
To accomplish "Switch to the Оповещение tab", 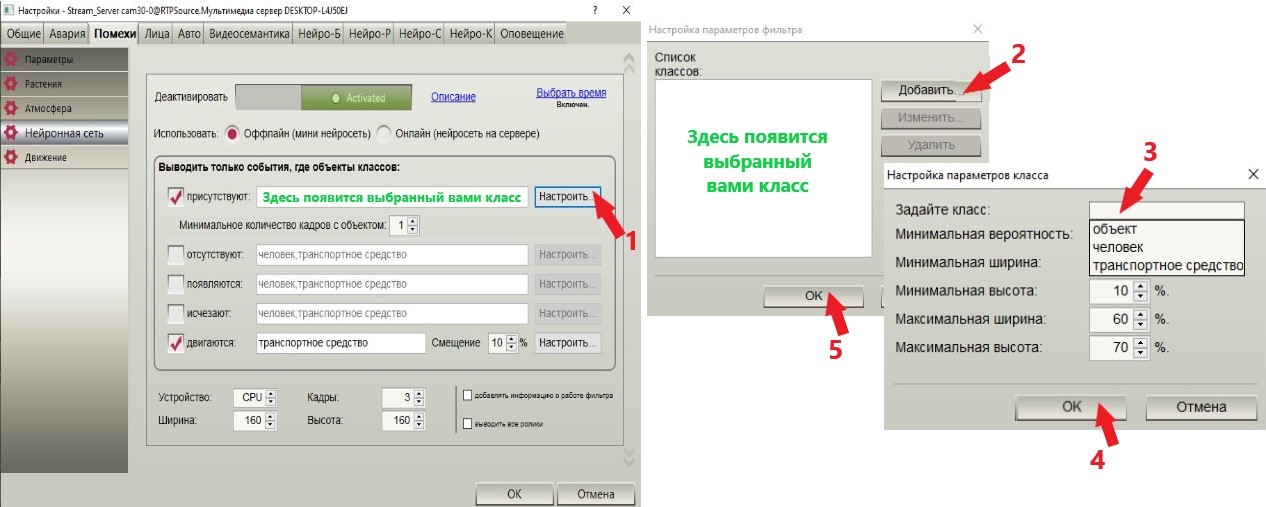I will pyautogui.click(x=531, y=34).
